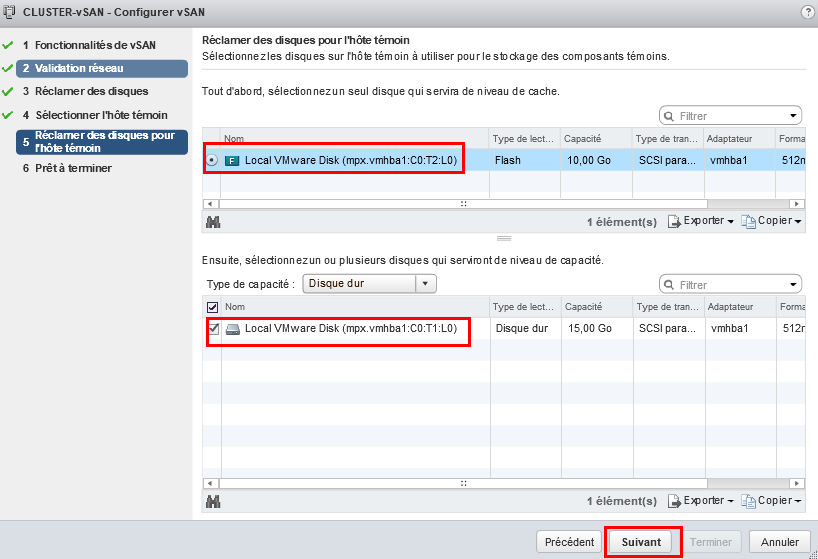This screenshot has width=818, height=559.
Task: Uncheck the disk mpx.vmhba1:C0:T1:L0 checkbox
Action: [213, 329]
